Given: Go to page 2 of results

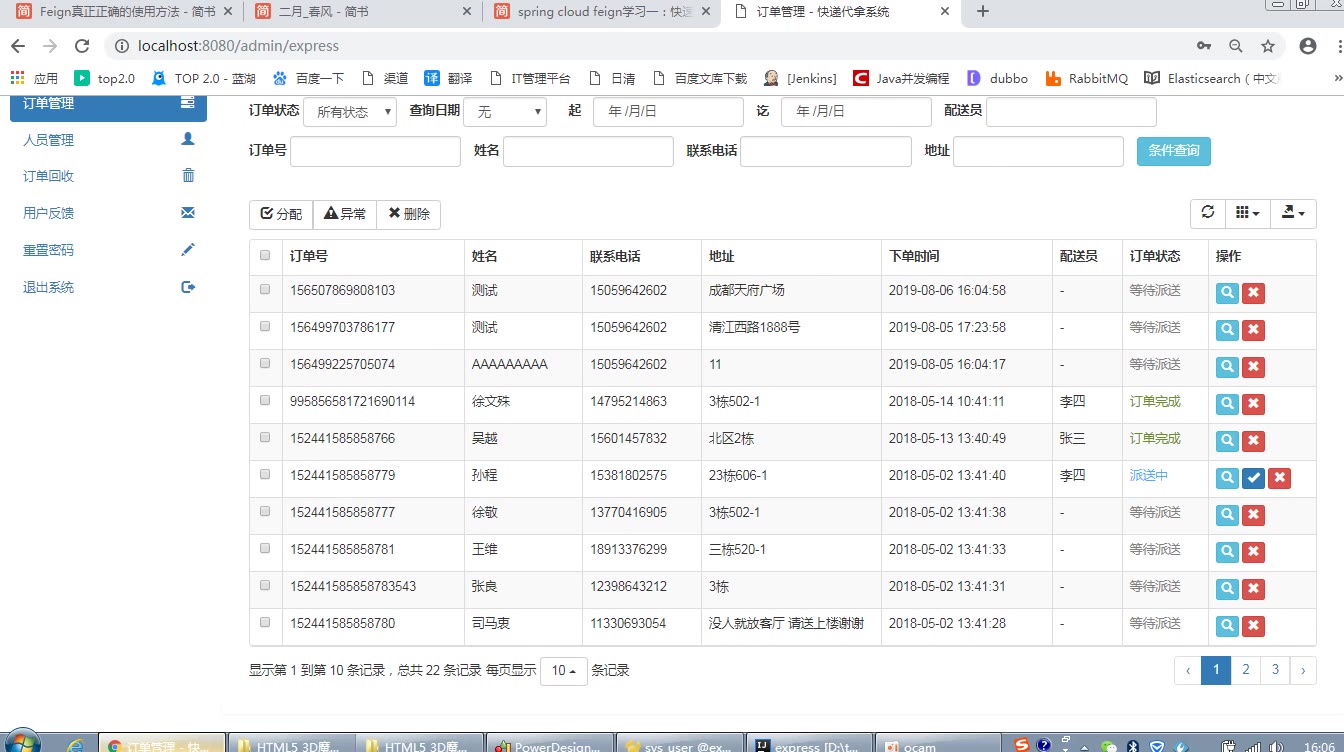Looking at the screenshot, I should coord(1245,670).
